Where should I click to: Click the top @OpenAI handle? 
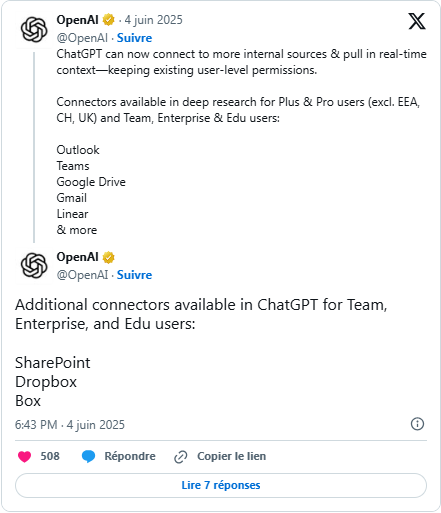pyautogui.click(x=82, y=38)
